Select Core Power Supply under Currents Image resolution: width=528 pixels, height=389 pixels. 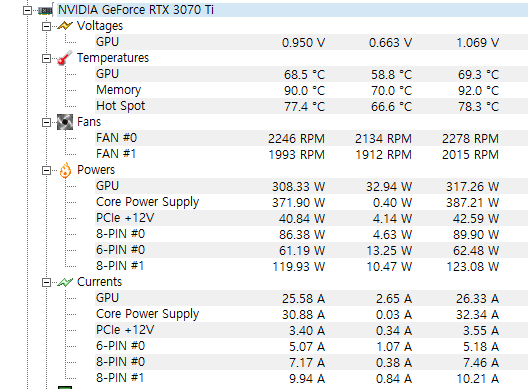(x=147, y=314)
